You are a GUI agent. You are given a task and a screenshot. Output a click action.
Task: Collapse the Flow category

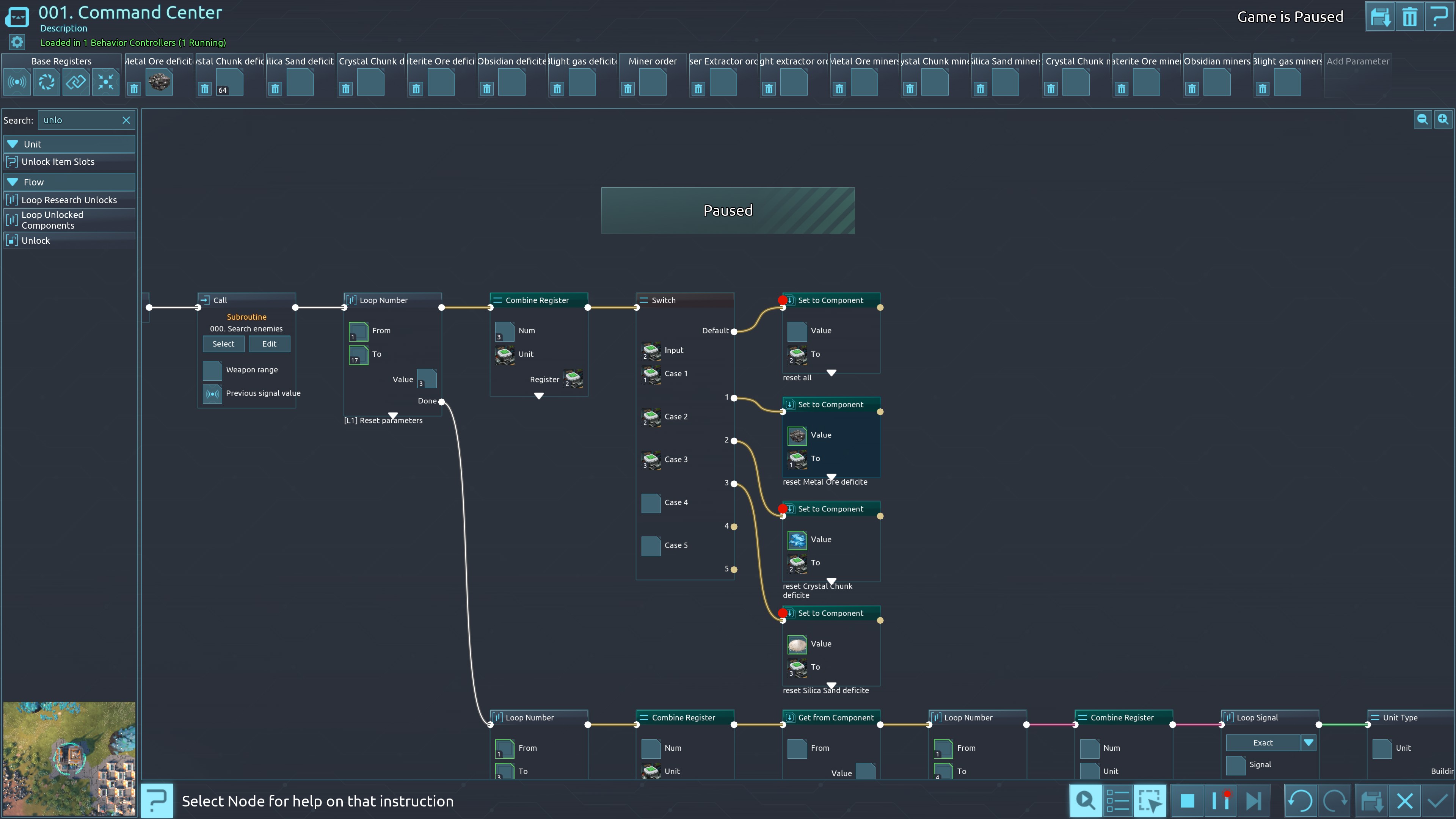(13, 182)
